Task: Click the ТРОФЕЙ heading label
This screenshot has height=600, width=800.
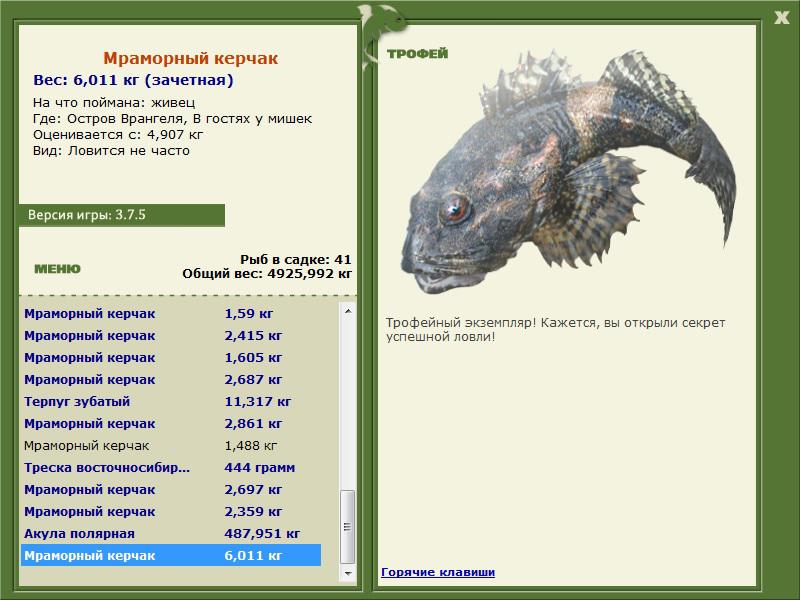Action: (x=417, y=54)
